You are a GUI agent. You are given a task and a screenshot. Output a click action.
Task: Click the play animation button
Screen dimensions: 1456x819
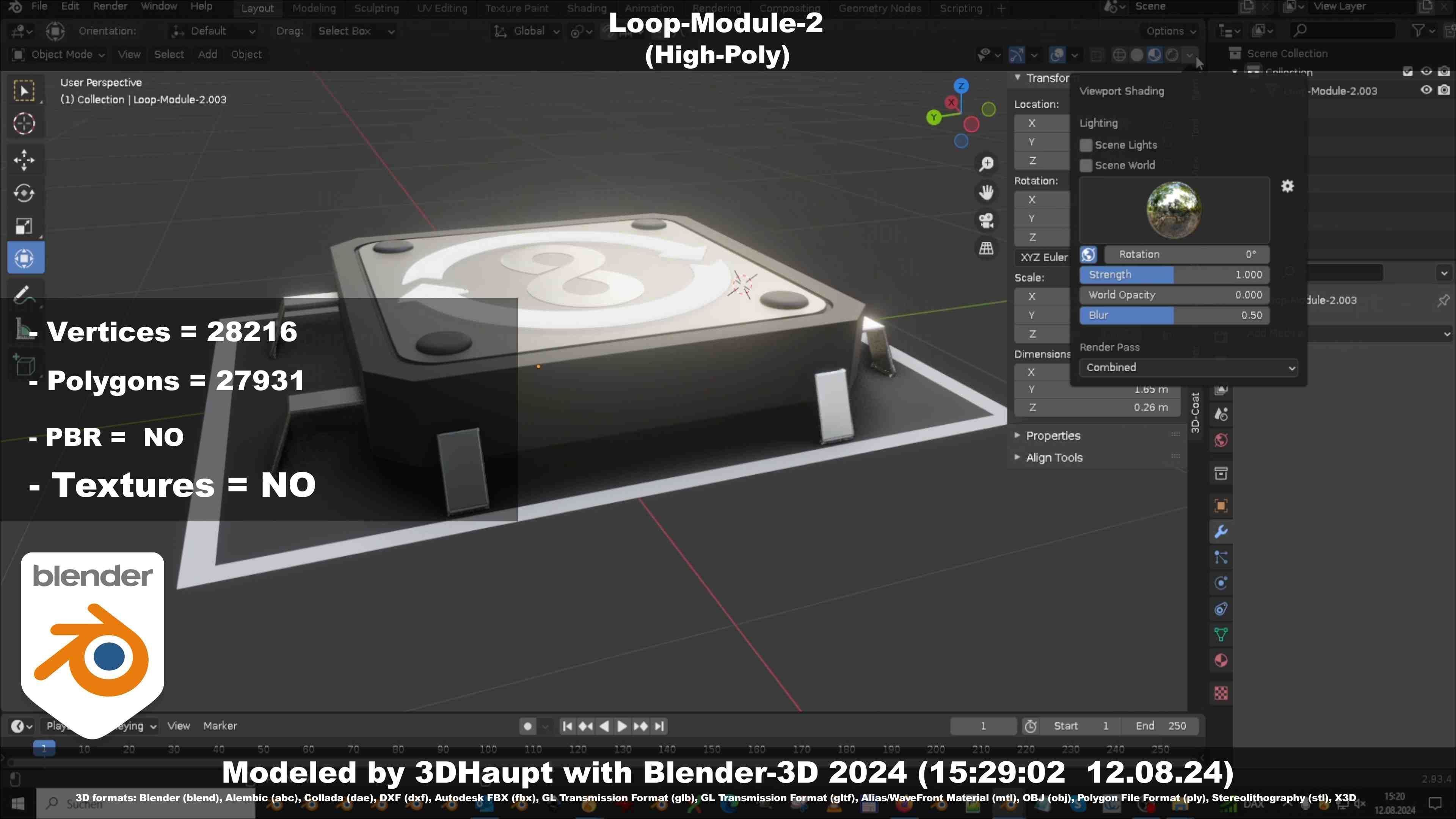pos(622,726)
